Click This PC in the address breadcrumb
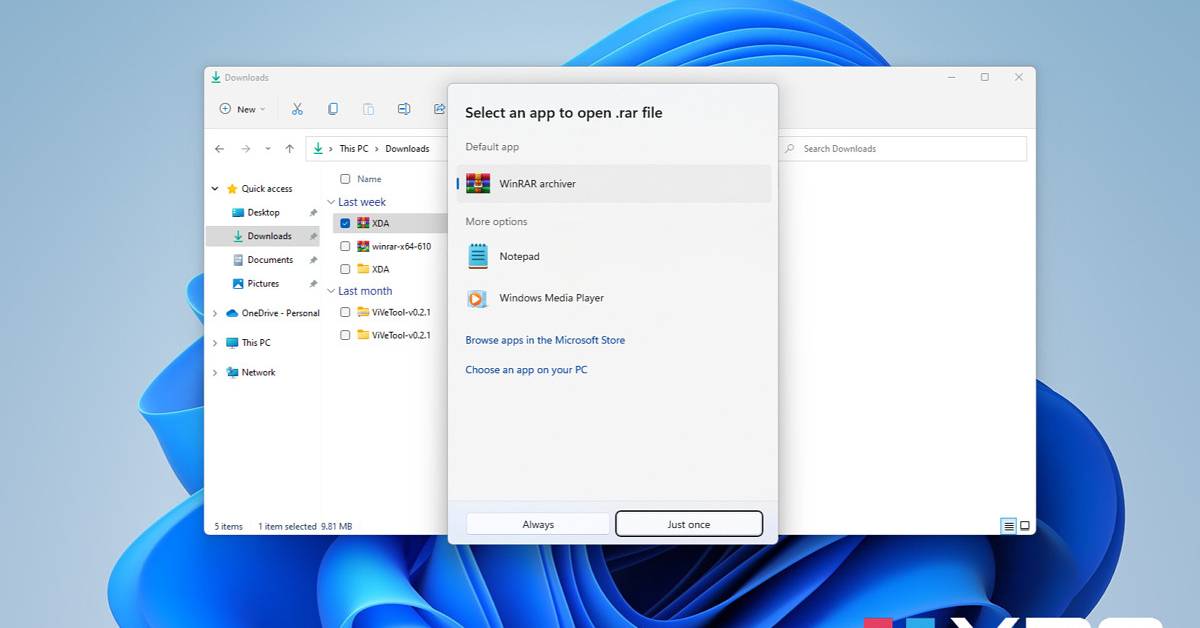 click(x=353, y=149)
